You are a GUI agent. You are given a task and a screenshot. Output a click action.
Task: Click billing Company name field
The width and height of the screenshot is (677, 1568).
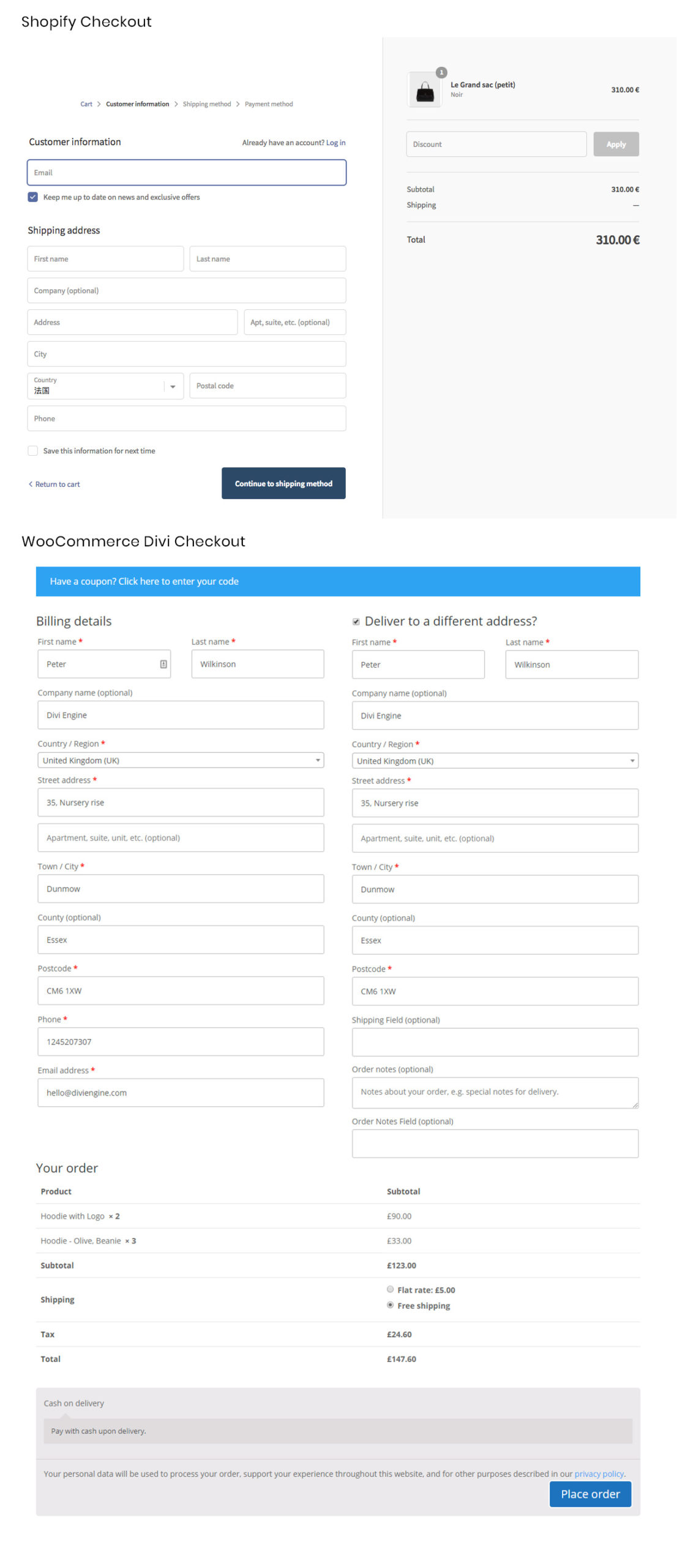181,715
